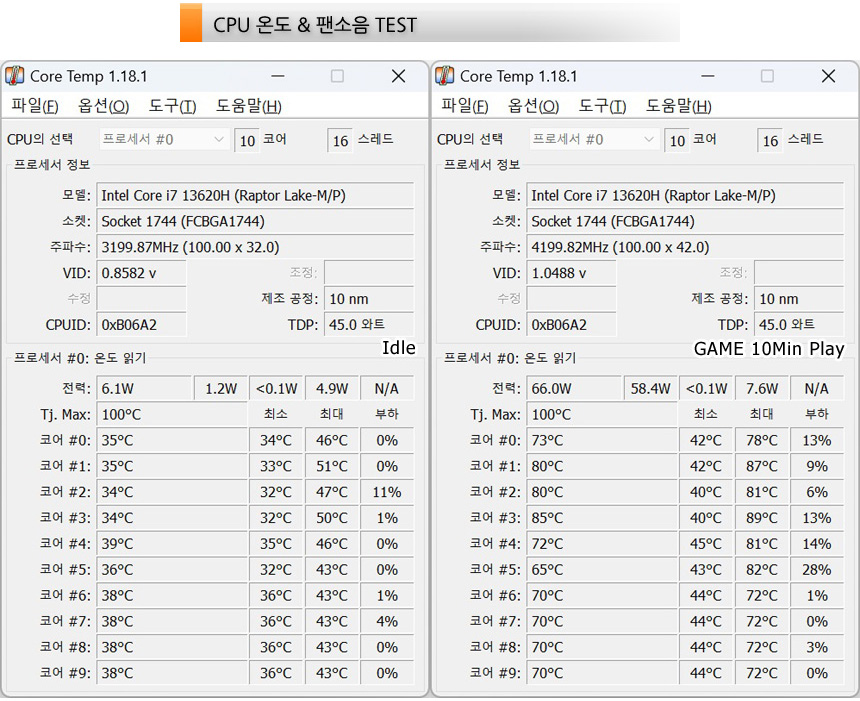
Task: Open 도구 menu in left window
Action: (x=172, y=106)
